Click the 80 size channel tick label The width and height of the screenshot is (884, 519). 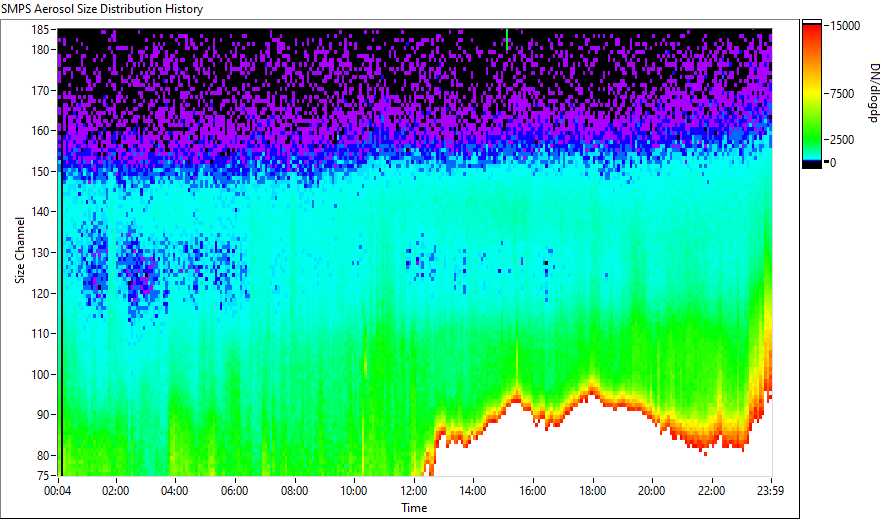tap(42, 455)
